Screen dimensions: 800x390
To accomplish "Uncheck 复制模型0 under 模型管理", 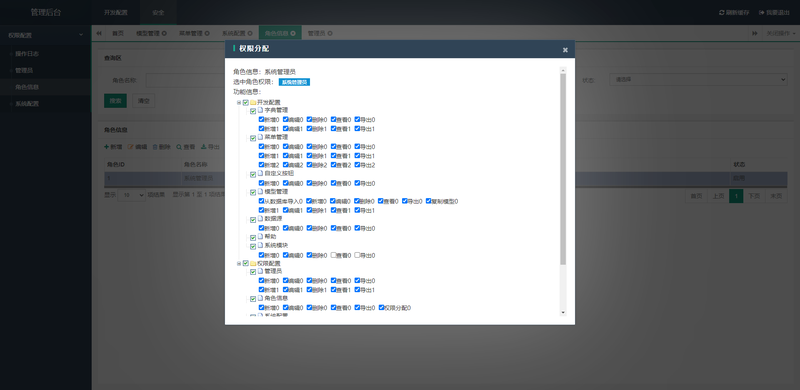I will pos(429,201).
